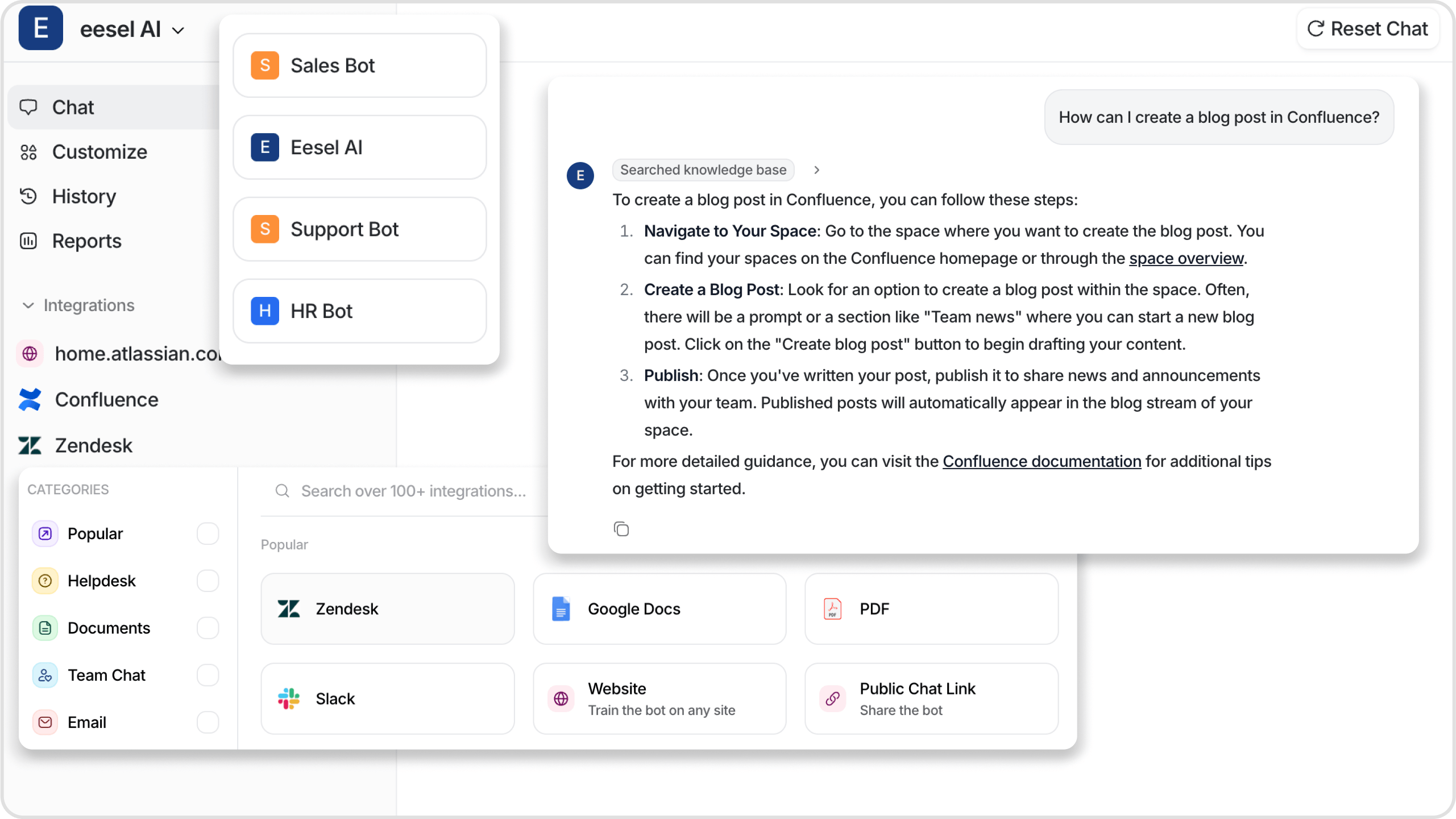Click the Team Chat people icon
1456x819 pixels.
click(x=45, y=675)
